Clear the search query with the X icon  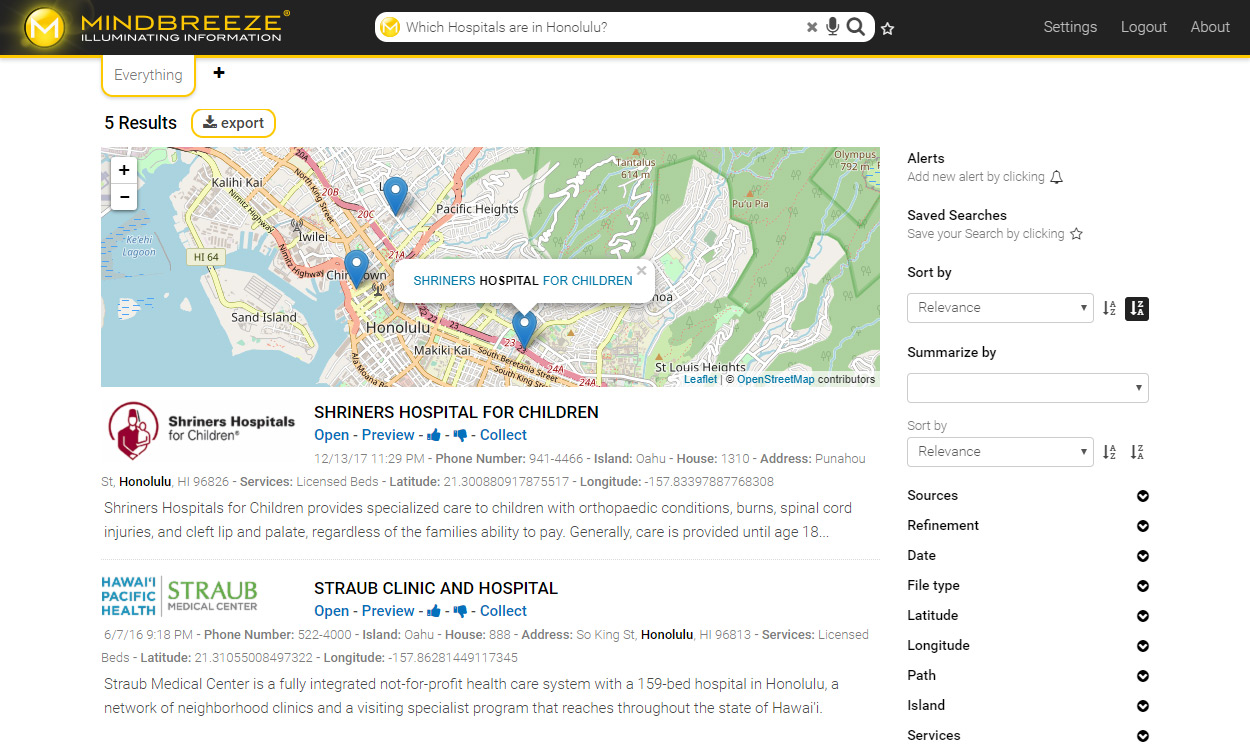(x=812, y=27)
